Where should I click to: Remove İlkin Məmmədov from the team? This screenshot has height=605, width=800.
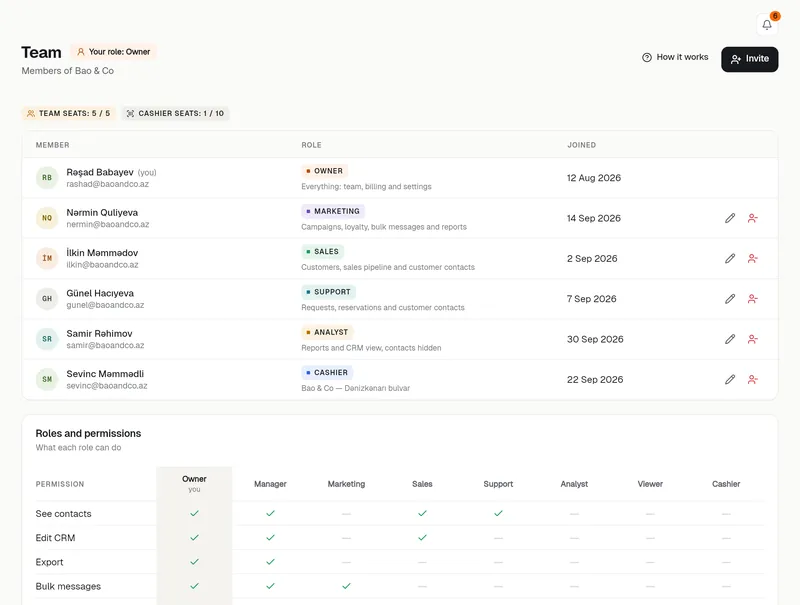point(753,259)
